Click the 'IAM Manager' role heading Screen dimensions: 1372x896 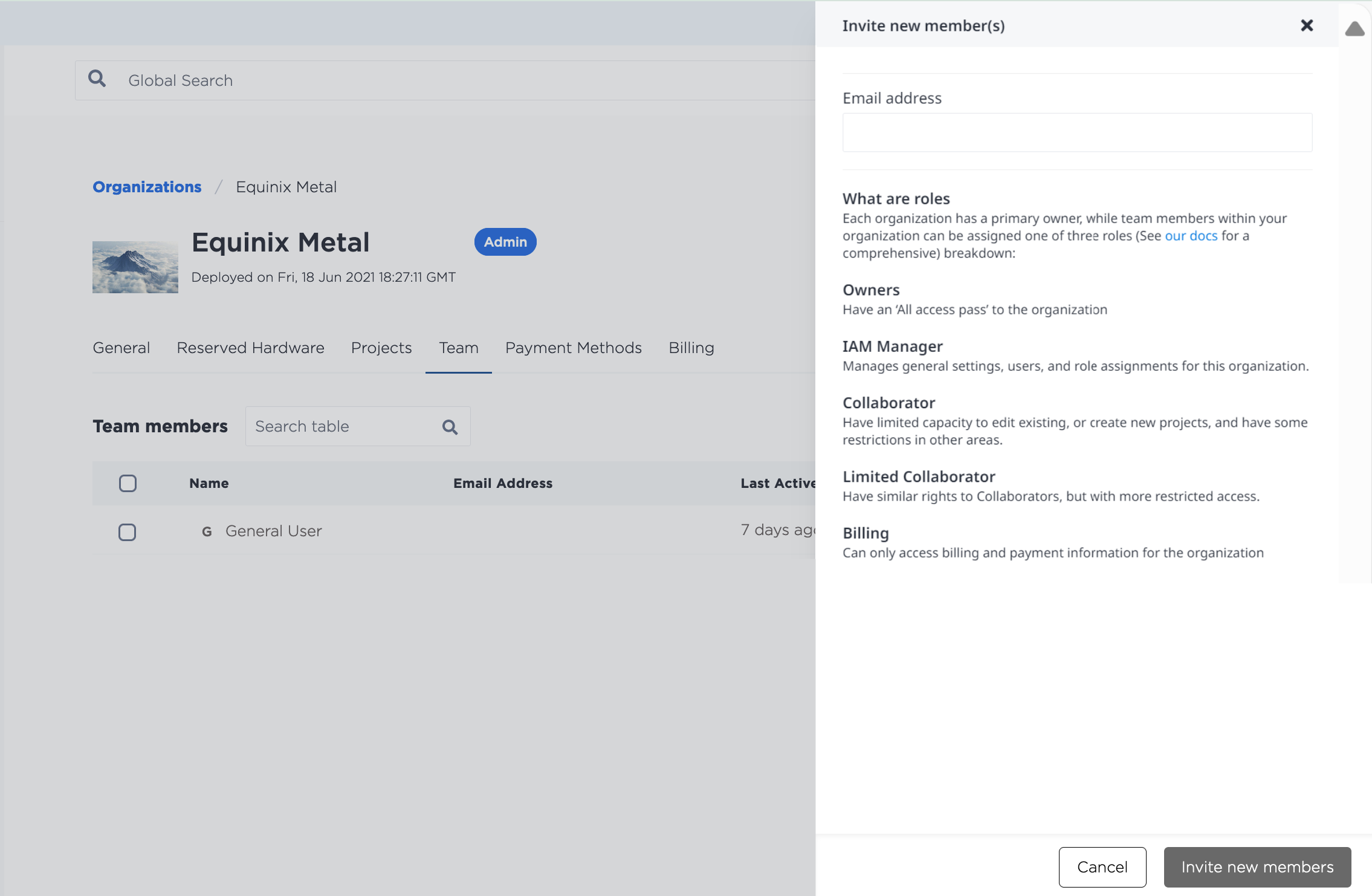tap(893, 346)
